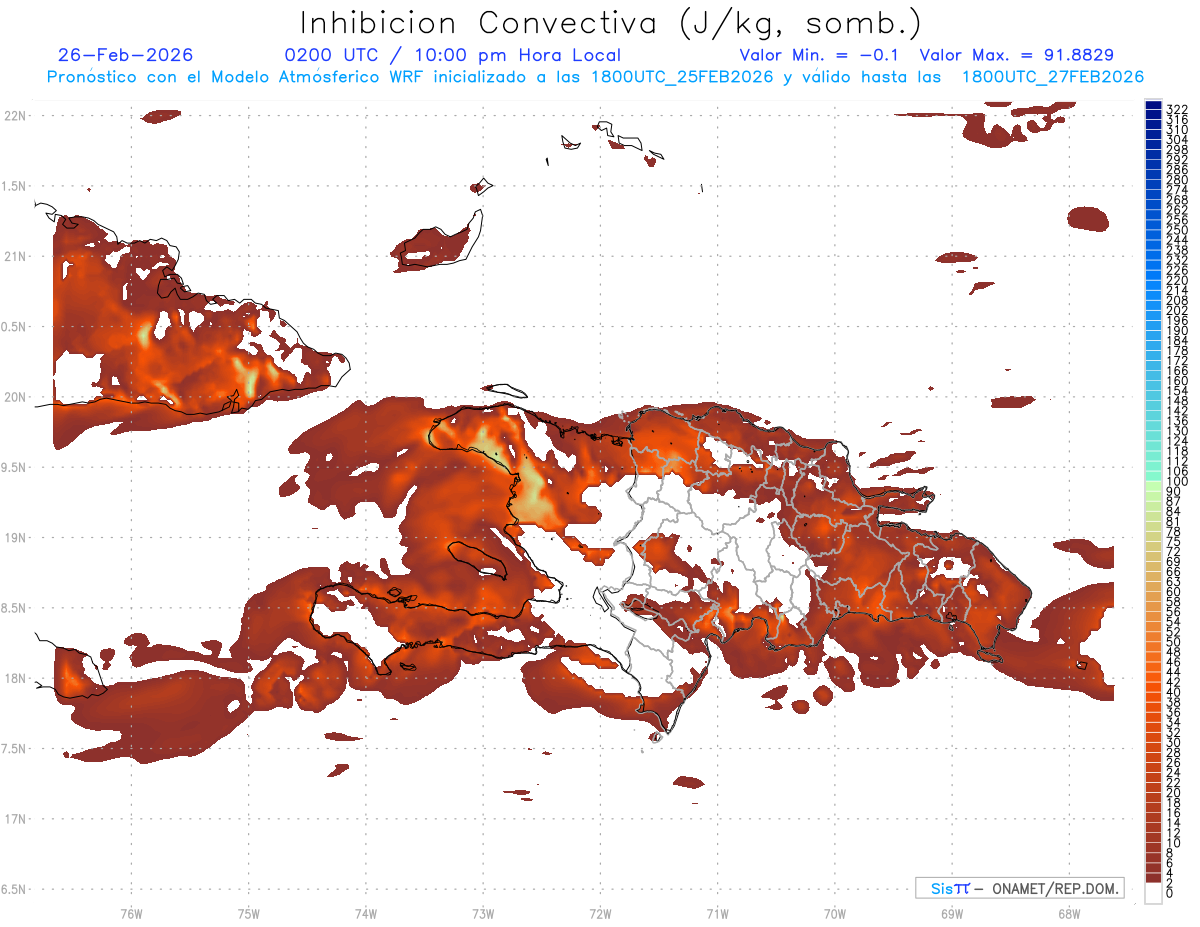Image resolution: width=1200 pixels, height=927 pixels.
Task: Click the white bottom swatch of the color scale
Action: coord(1153,894)
